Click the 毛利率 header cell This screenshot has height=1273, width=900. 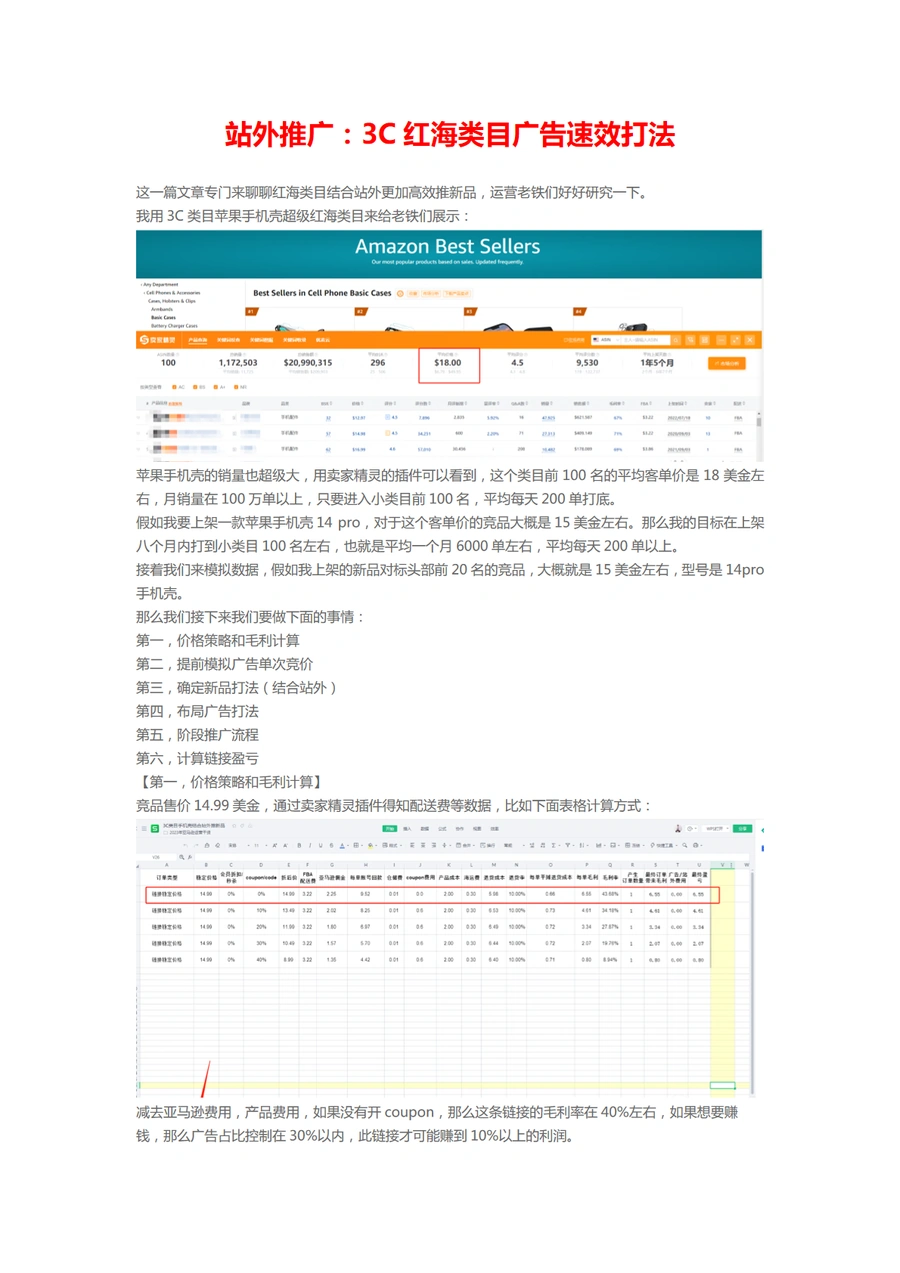click(x=610, y=876)
